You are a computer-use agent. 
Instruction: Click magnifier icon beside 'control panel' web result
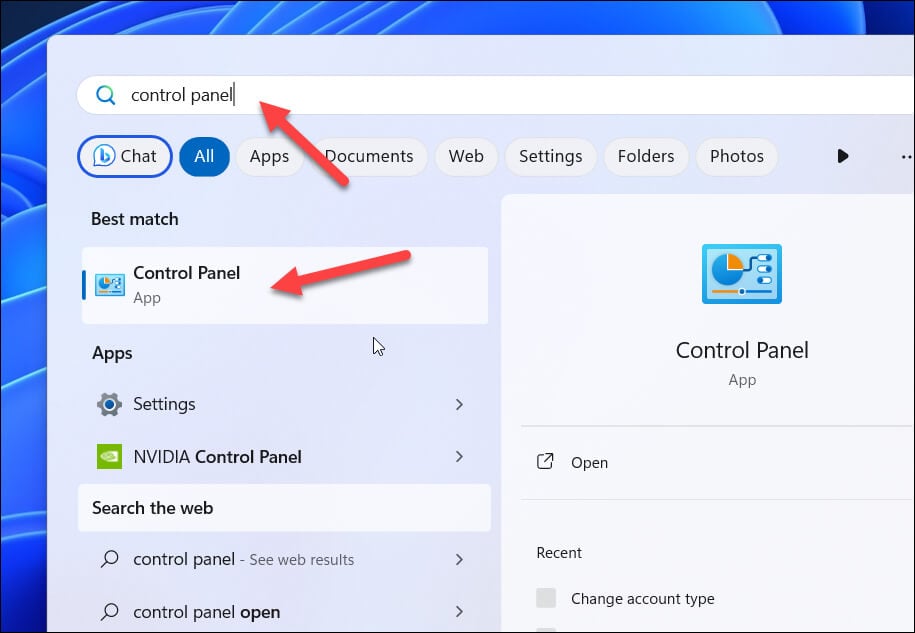point(109,559)
